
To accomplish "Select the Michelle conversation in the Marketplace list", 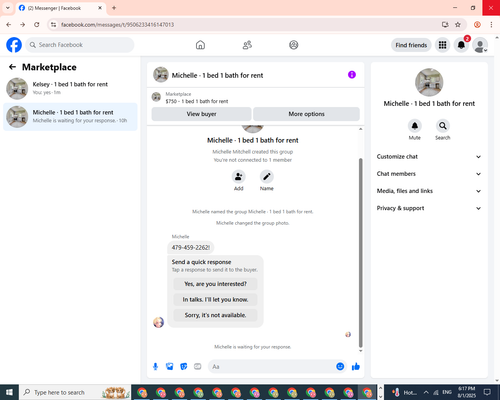I will point(70,117).
